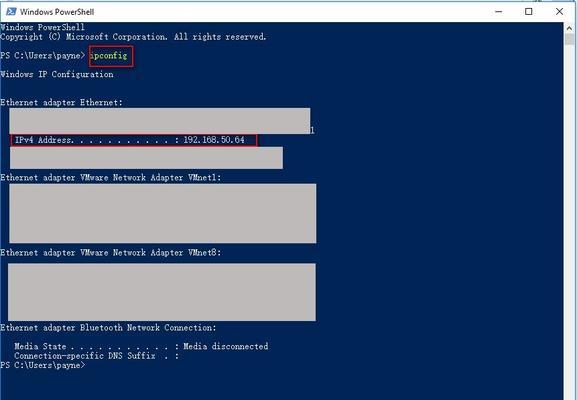Click the Bluetooth Network Connection heading
Image resolution: width=577 pixels, height=400 pixels.
click(109, 328)
